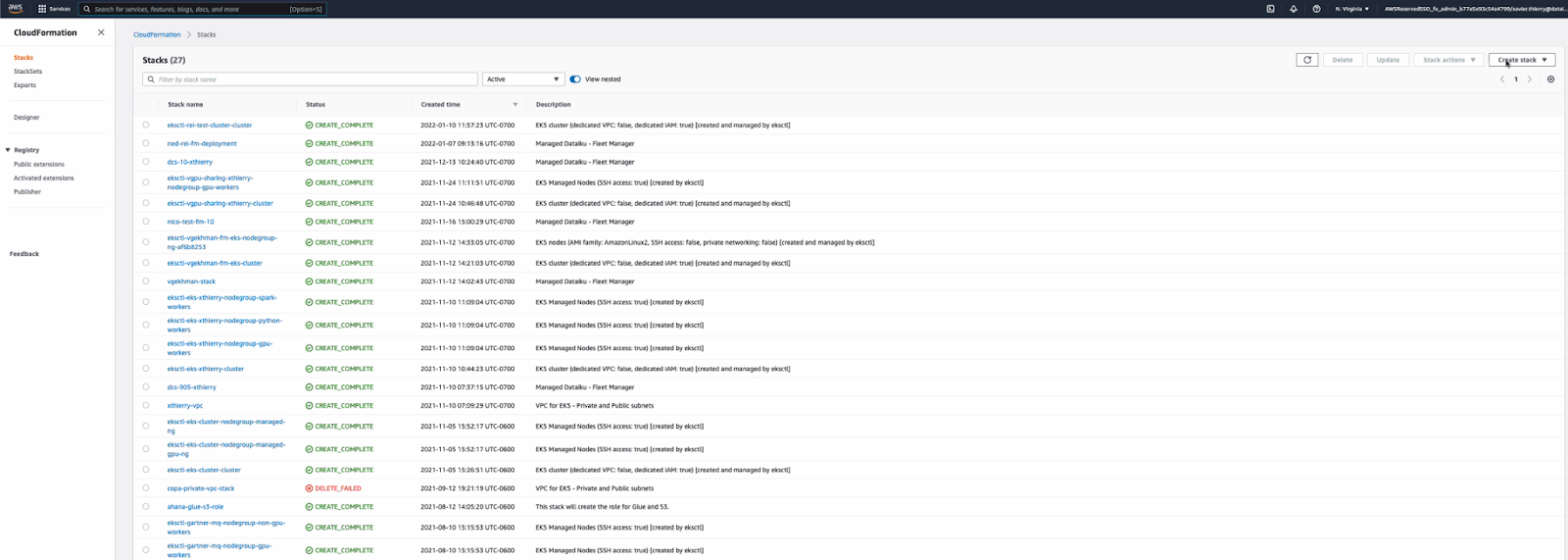Click the Feedback link in the sidebar
Viewport: 1568px width, 560px height.
click(24, 254)
